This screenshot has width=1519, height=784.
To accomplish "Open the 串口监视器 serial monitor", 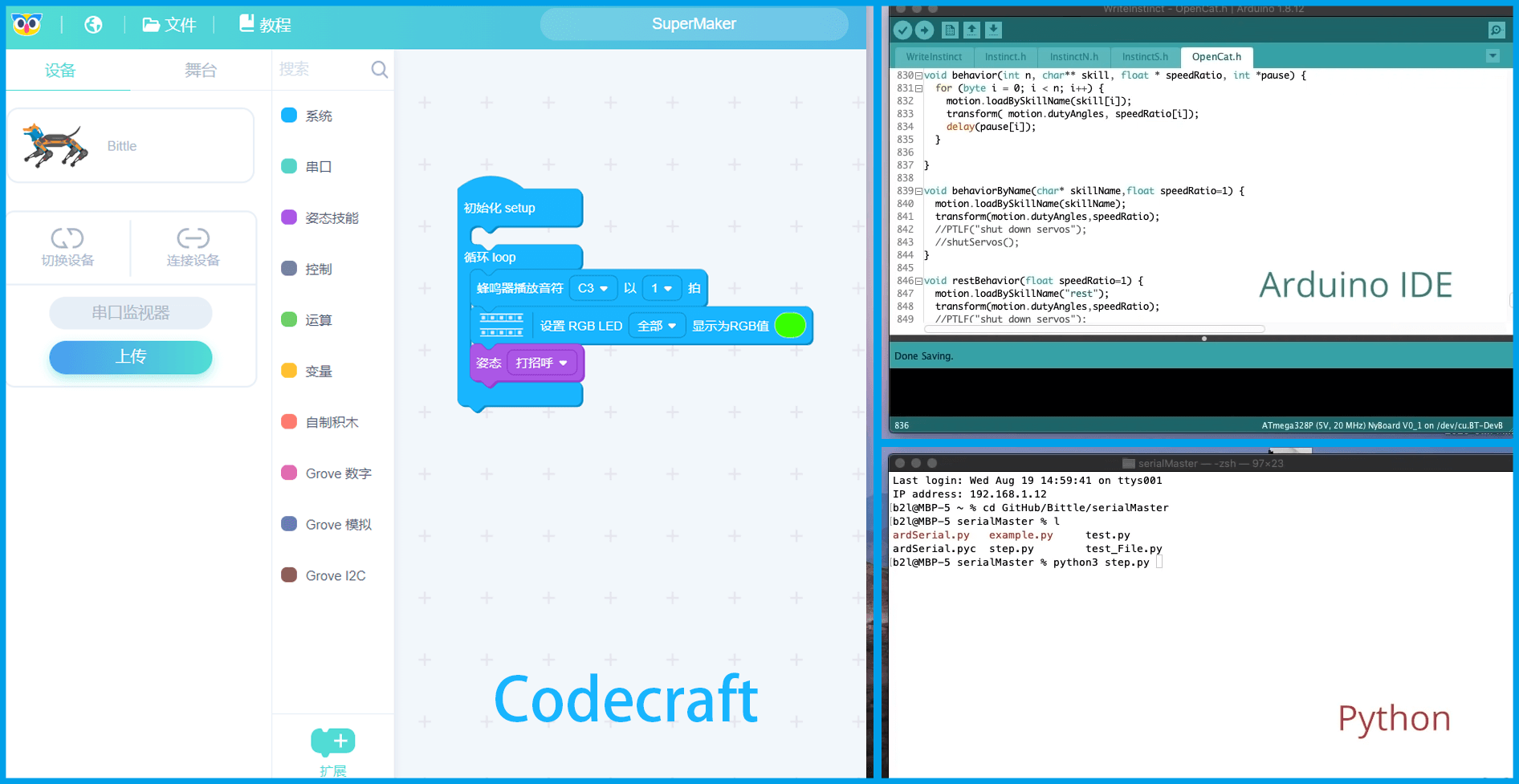I will [131, 313].
